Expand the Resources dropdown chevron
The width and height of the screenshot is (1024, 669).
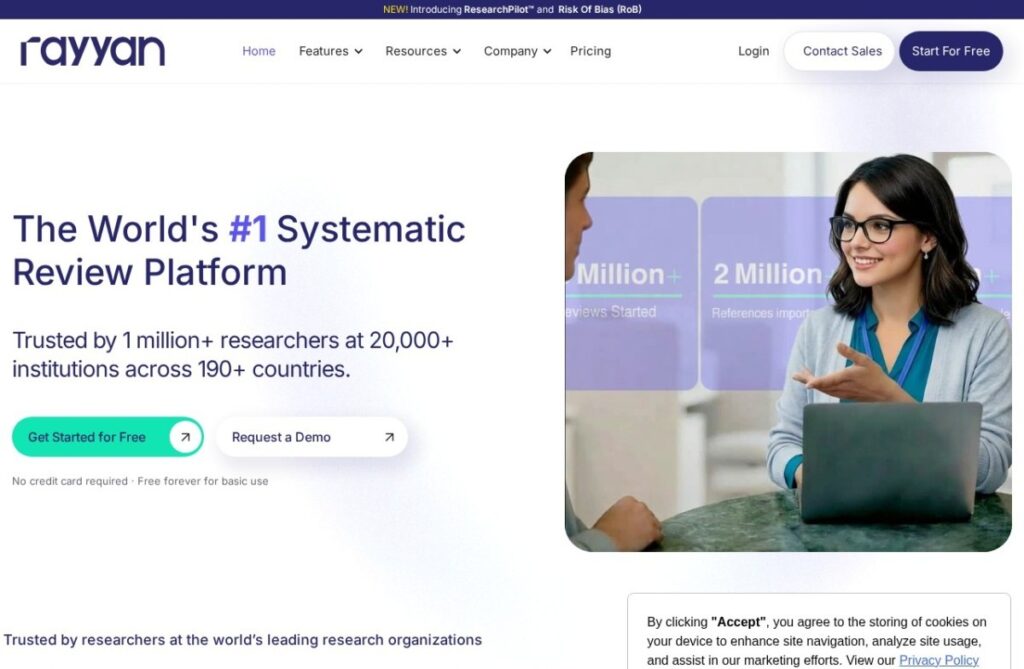coord(457,52)
